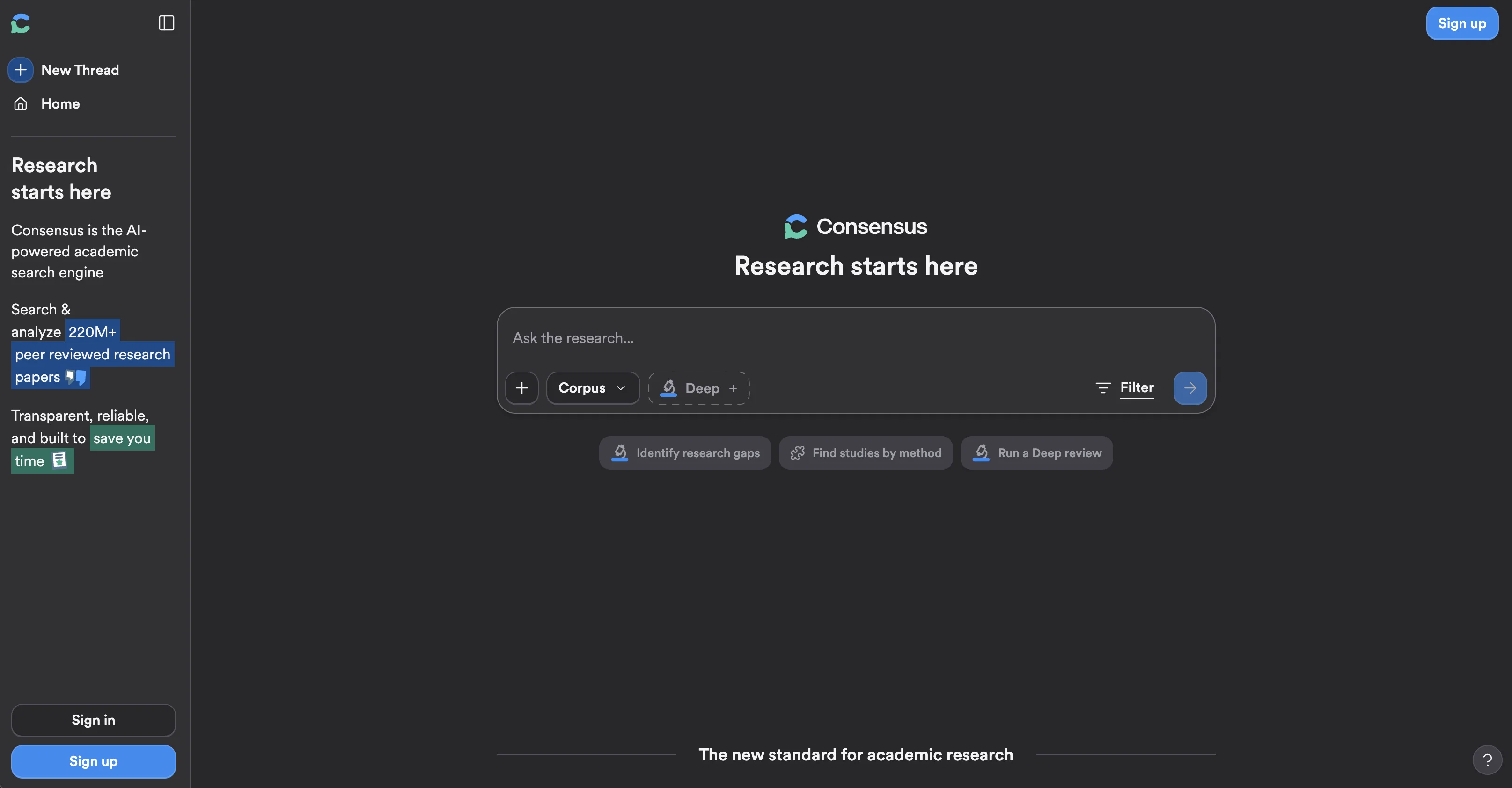The width and height of the screenshot is (1512, 788).
Task: Click 'Research starts here' main headline
Action: click(856, 266)
